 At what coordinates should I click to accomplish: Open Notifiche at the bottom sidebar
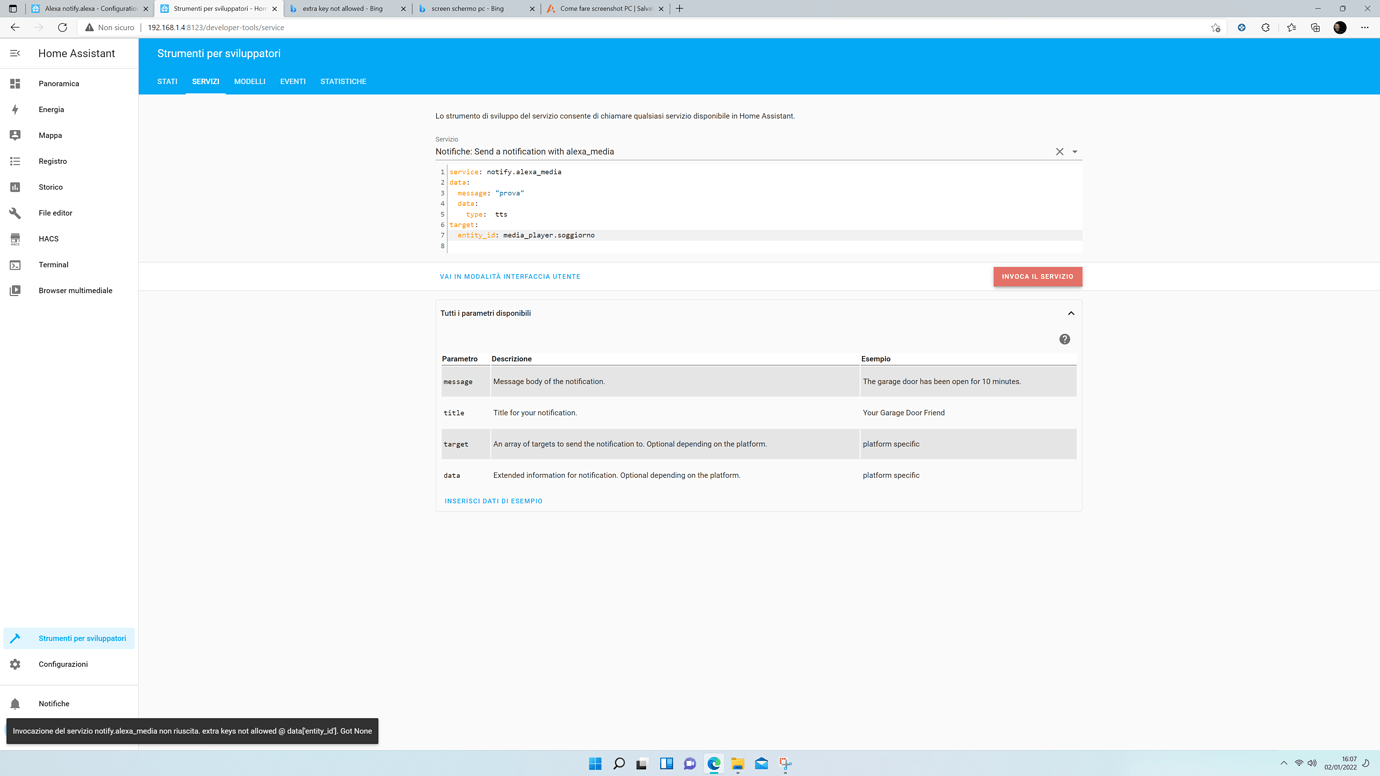click(x=53, y=703)
